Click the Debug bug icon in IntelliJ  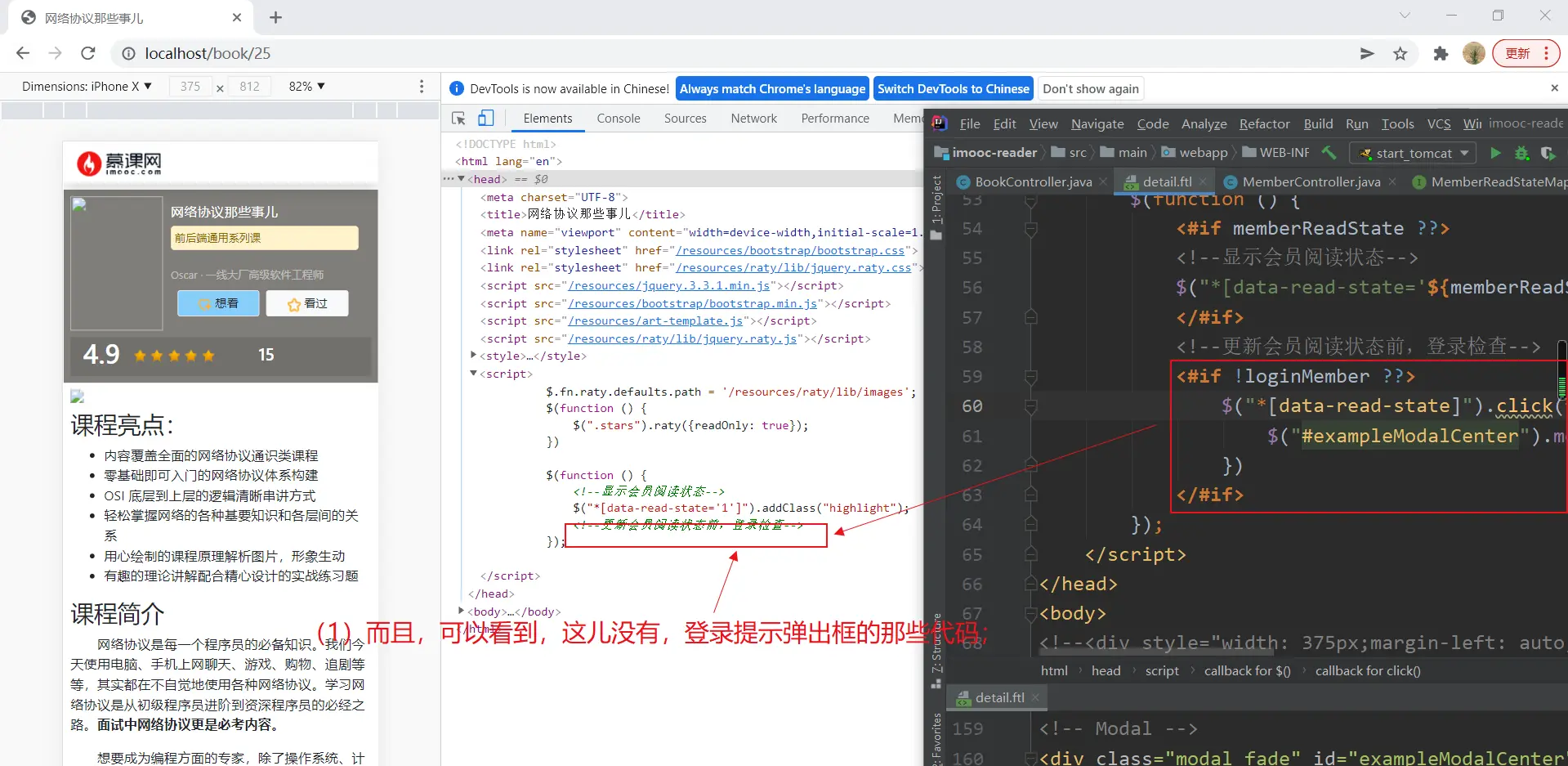click(1521, 153)
